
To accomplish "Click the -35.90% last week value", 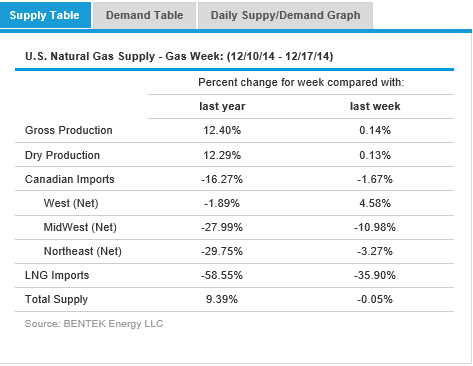I will pyautogui.click(x=375, y=275).
